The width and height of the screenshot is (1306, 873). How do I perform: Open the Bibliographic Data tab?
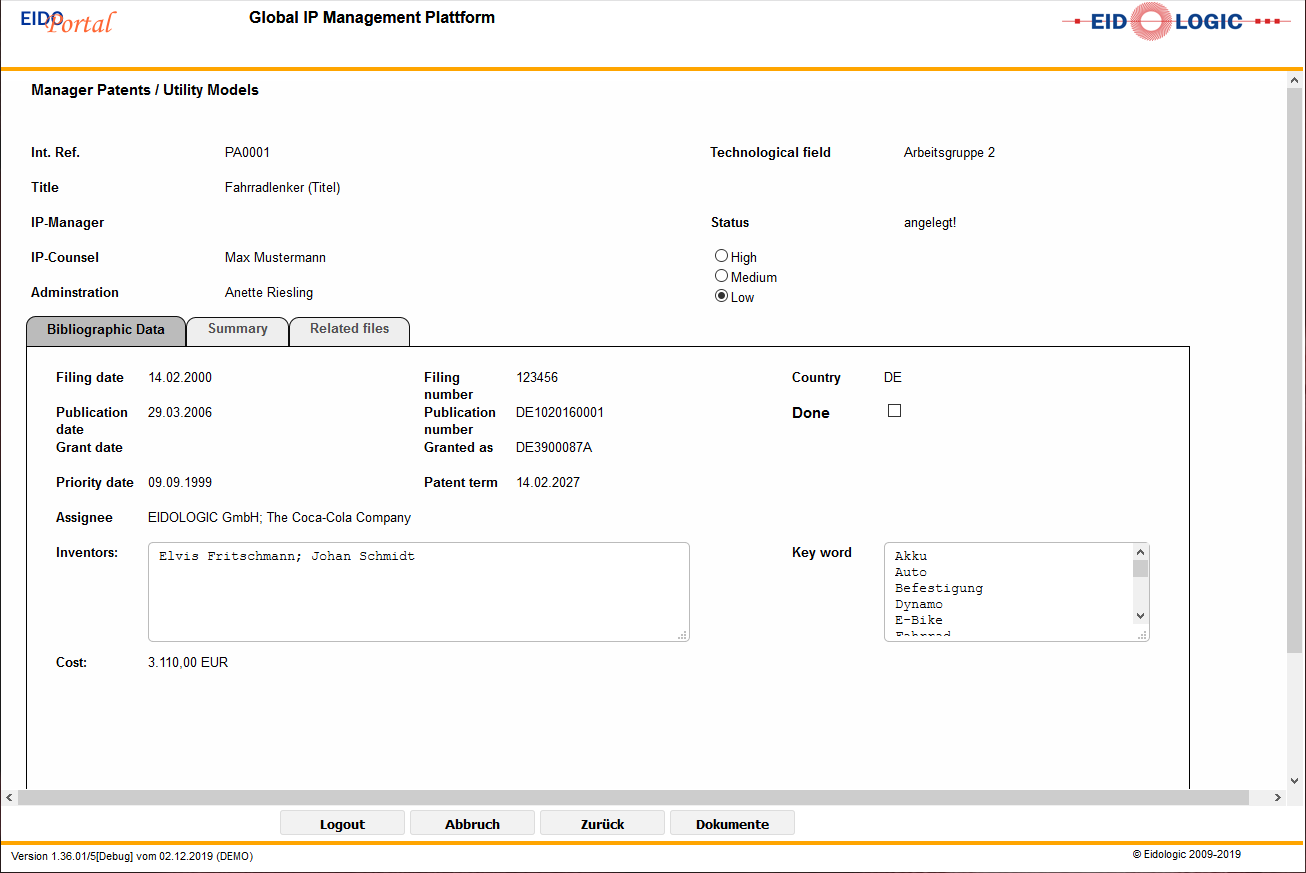tap(106, 331)
